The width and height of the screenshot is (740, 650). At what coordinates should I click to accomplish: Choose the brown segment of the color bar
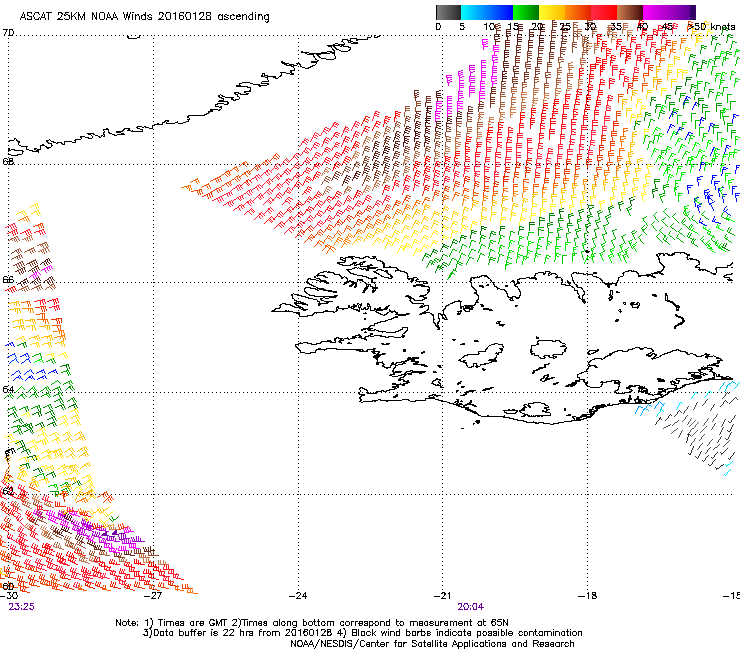pos(630,12)
